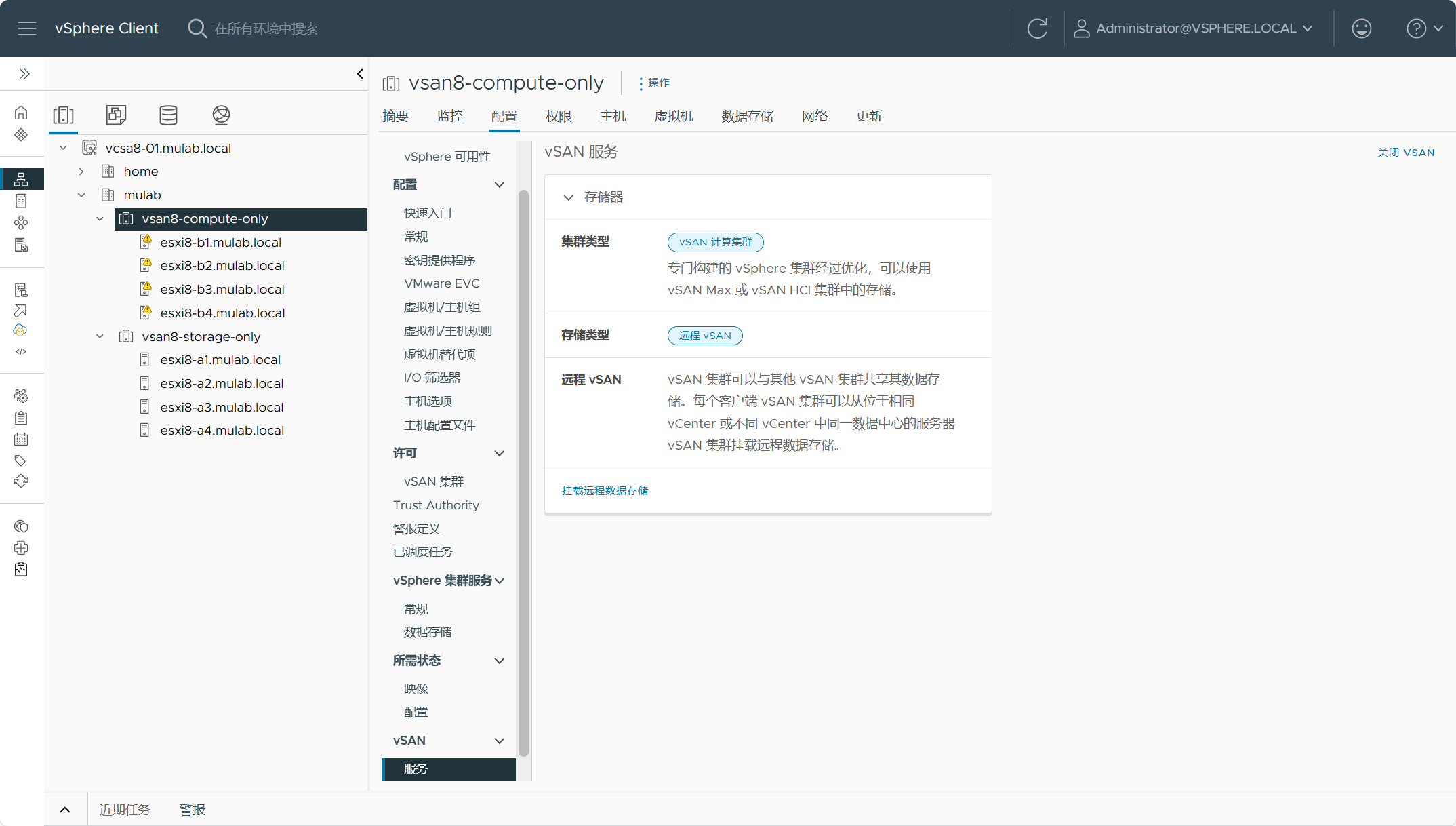
Task: Open Hybrid Cloud Services cloud icon
Action: 21,331
